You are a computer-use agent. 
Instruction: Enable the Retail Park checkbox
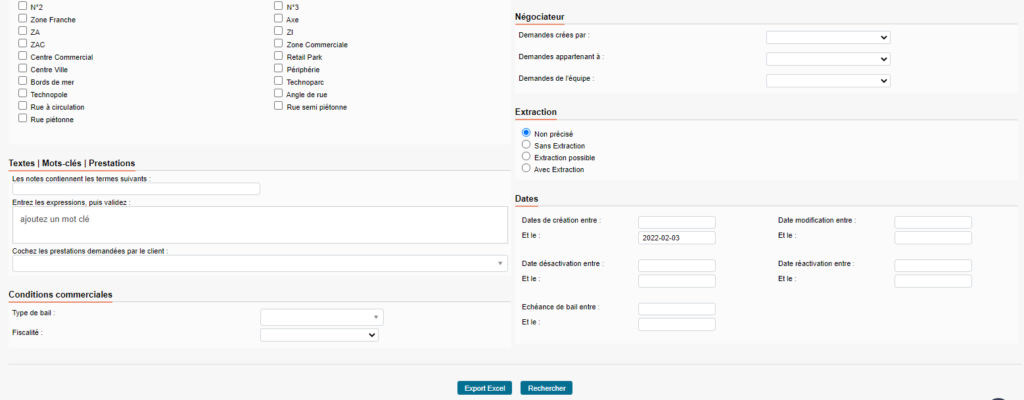[x=279, y=57]
